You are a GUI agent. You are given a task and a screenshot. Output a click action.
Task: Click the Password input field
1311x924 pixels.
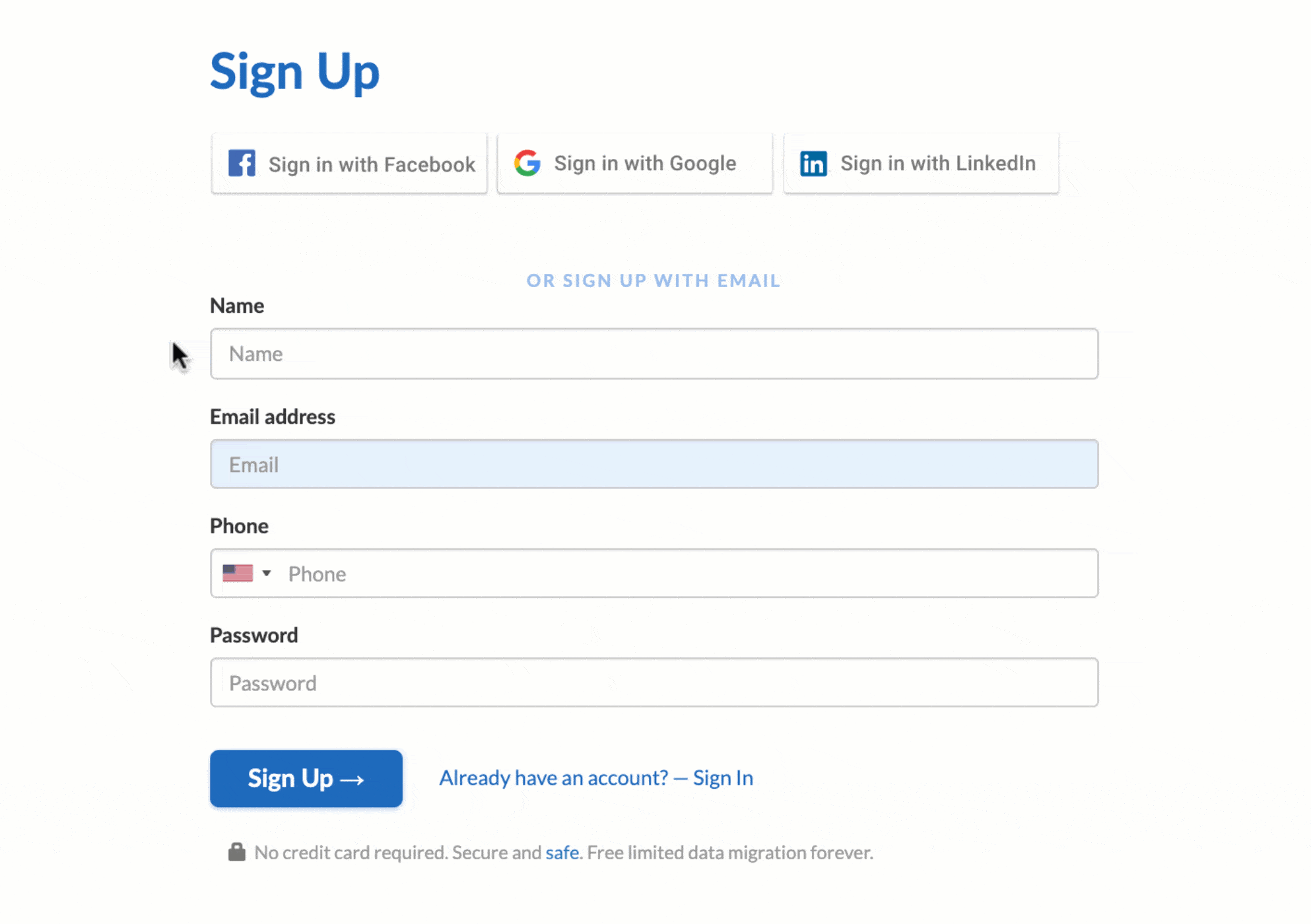pyautogui.click(x=654, y=683)
